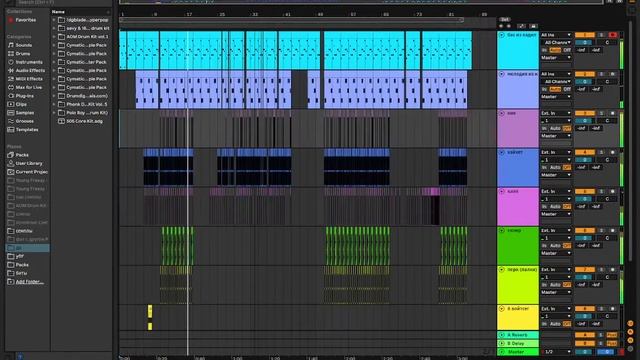
Task: Click the browser search field
Action: click(x=61, y=2)
